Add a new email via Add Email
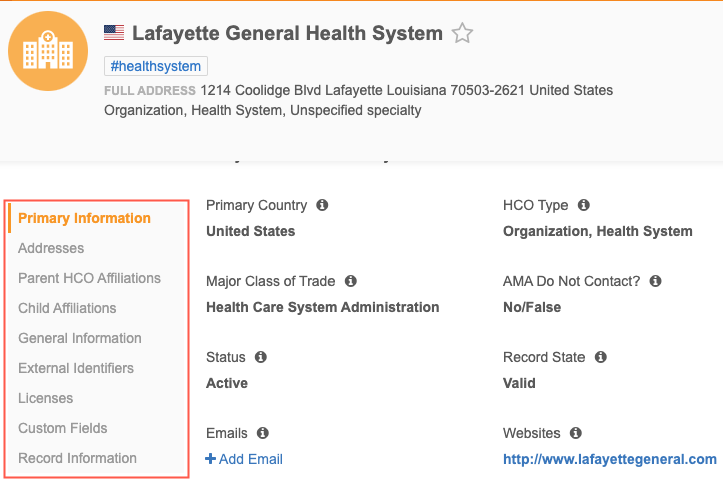This screenshot has height=479, width=723. [244, 459]
